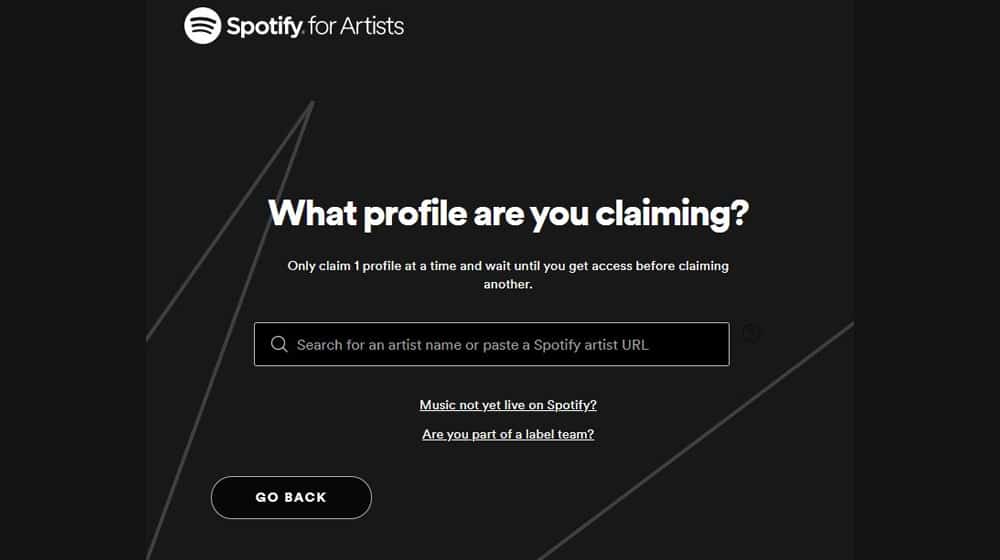Follow the 'Are you part of a label team?' link
Viewport: 1000px width, 560px height.
point(508,434)
